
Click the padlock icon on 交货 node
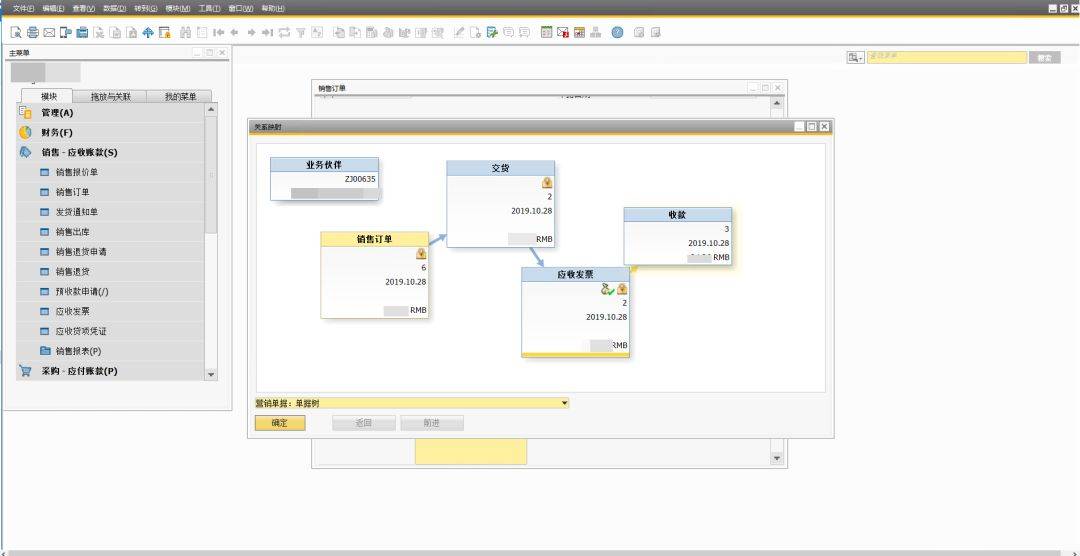click(547, 183)
